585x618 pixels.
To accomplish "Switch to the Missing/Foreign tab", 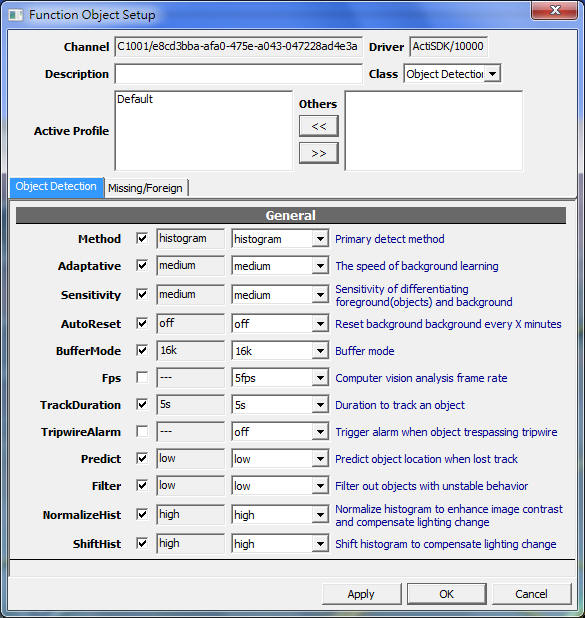I will pyautogui.click(x=145, y=188).
